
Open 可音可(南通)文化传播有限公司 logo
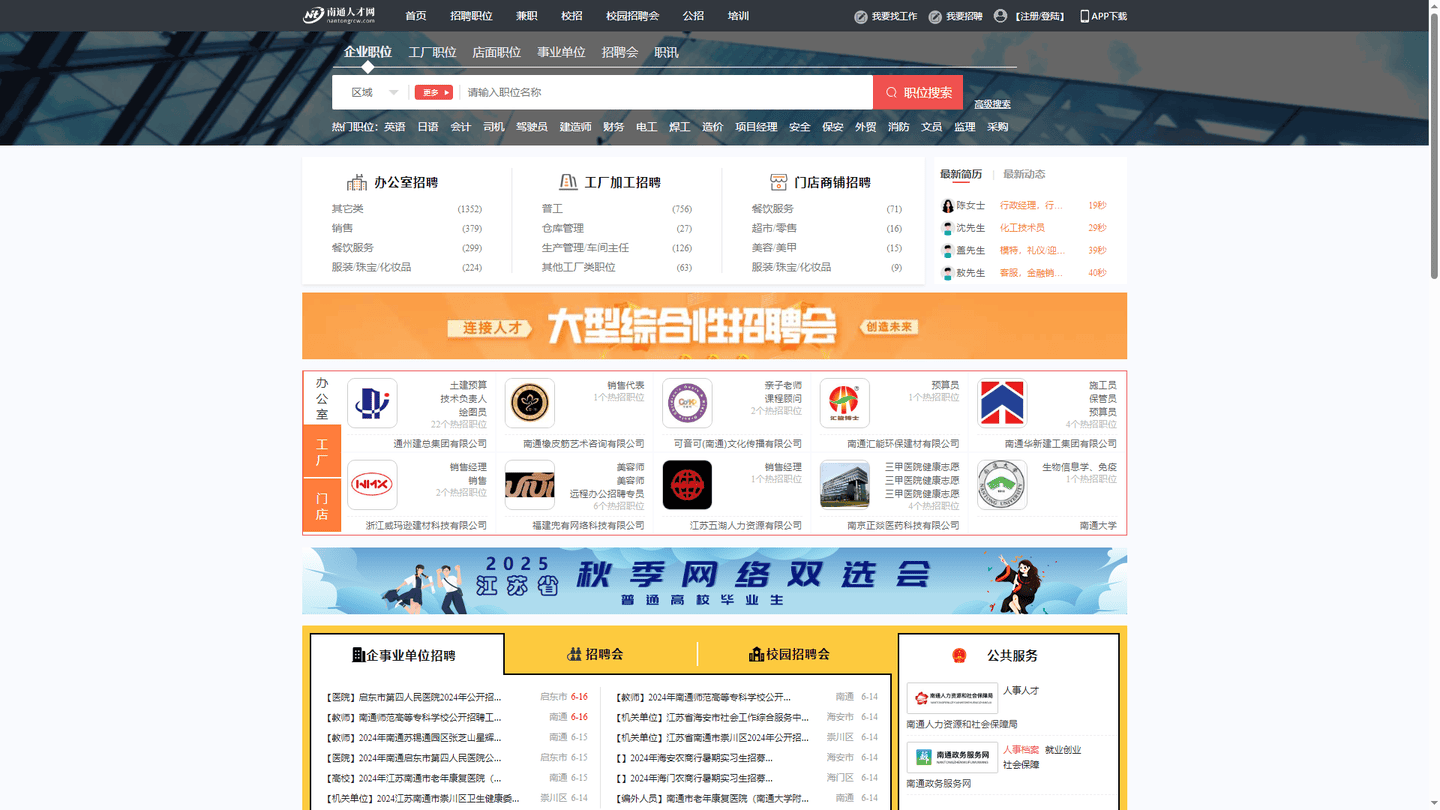[687, 403]
